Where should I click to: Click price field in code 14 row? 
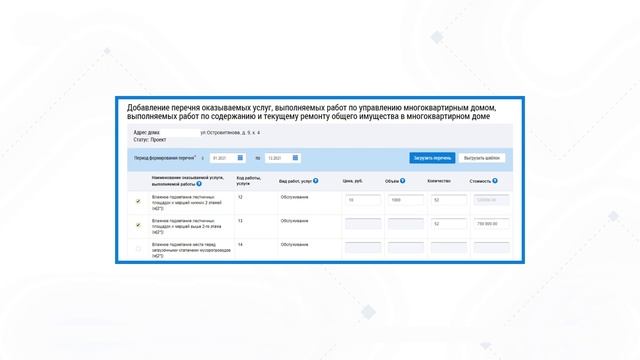(x=363, y=247)
